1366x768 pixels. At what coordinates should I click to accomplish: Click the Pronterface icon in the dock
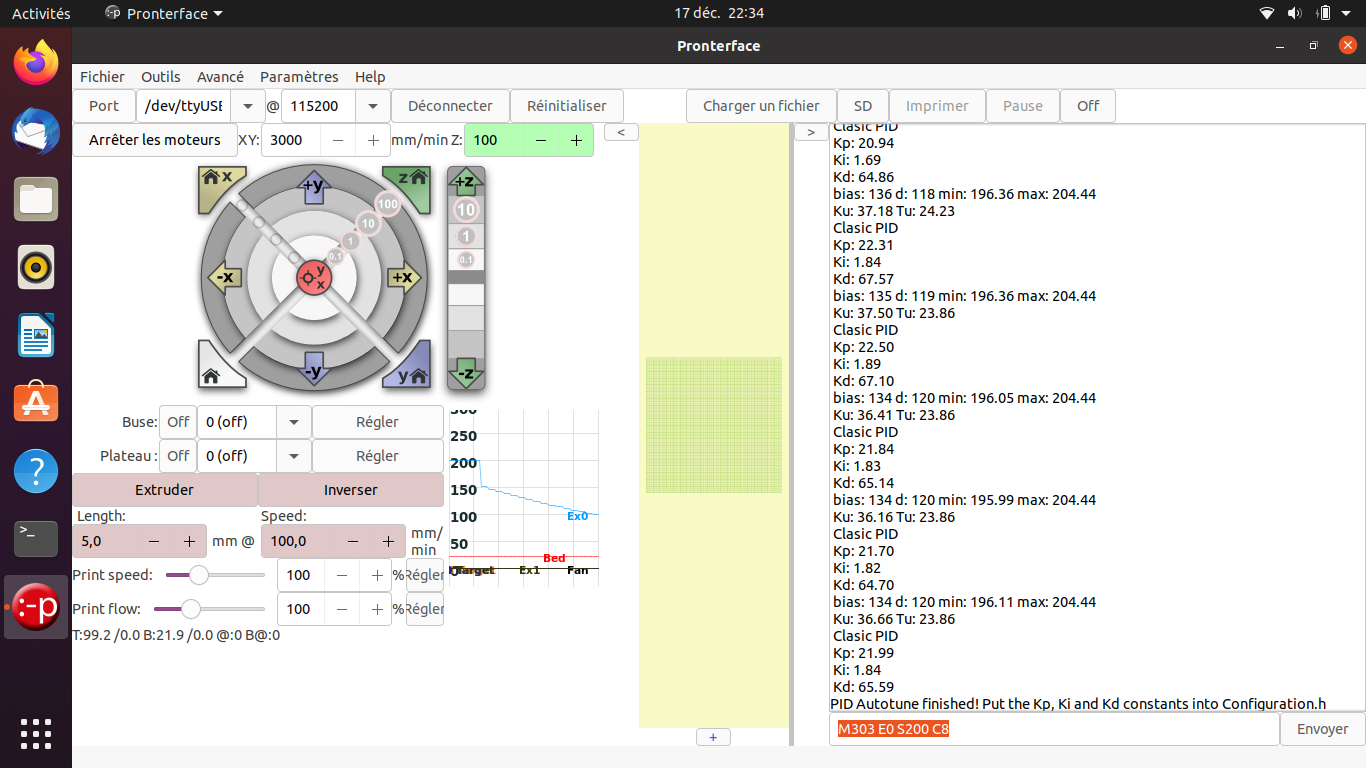tap(36, 607)
